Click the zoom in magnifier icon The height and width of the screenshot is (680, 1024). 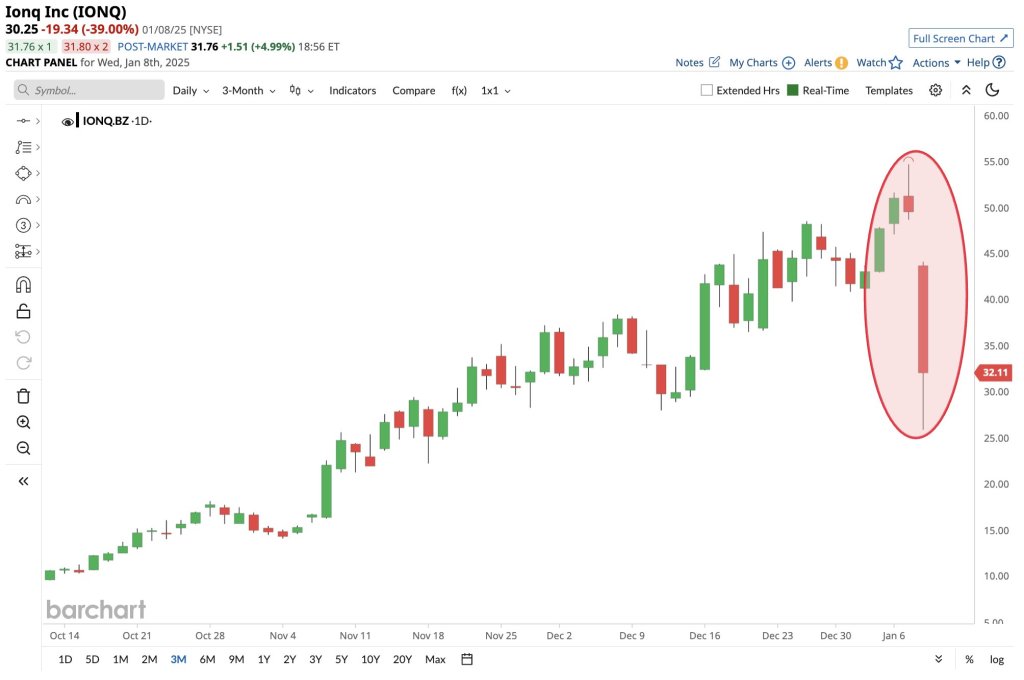pyautogui.click(x=24, y=422)
